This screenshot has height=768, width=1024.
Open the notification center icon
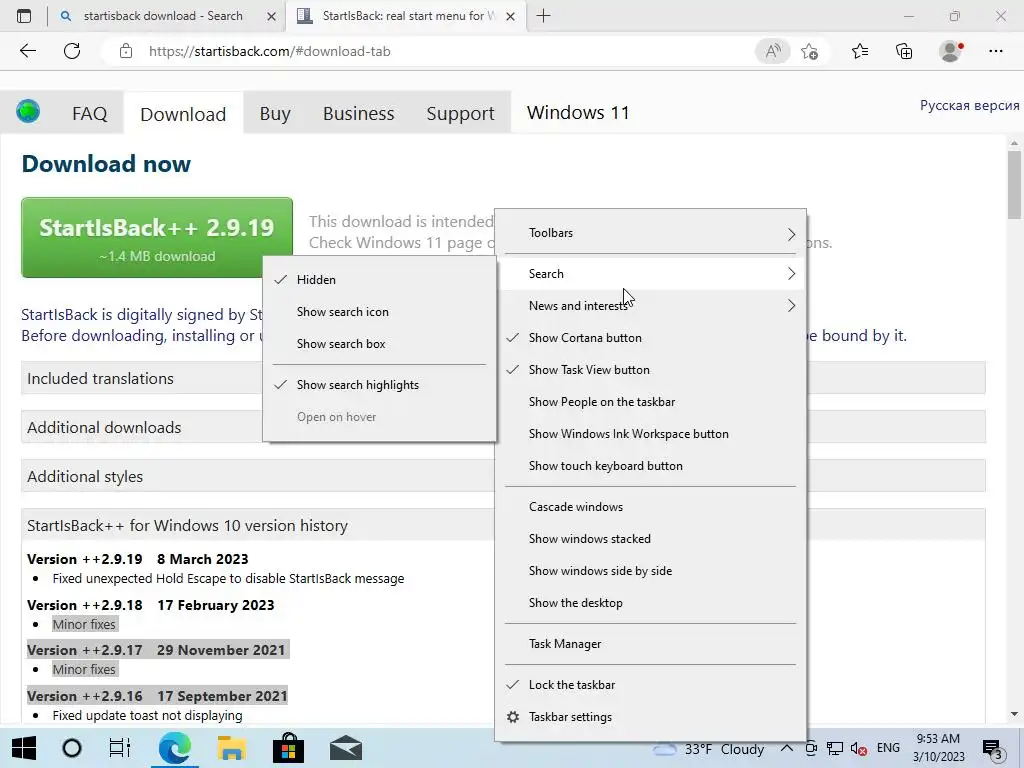(x=993, y=750)
